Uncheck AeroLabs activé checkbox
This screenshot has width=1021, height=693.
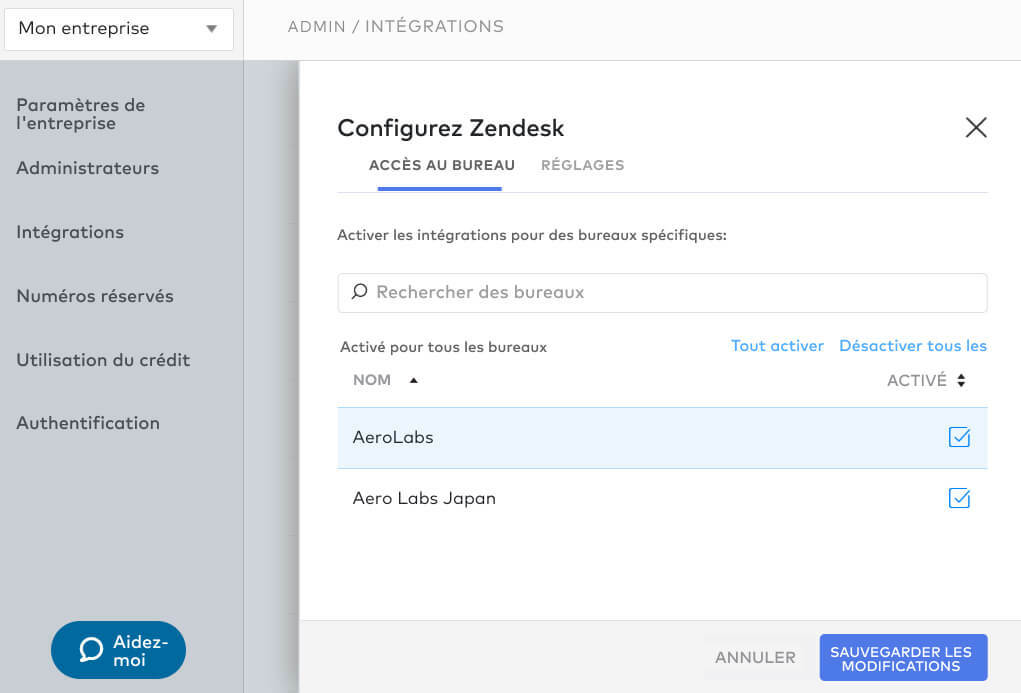tap(959, 437)
